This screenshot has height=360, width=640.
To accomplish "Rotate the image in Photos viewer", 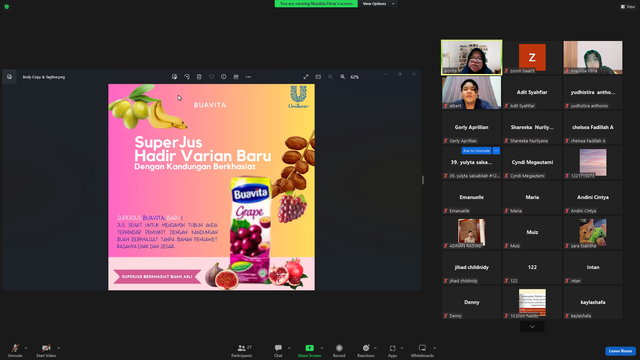I will click(187, 77).
